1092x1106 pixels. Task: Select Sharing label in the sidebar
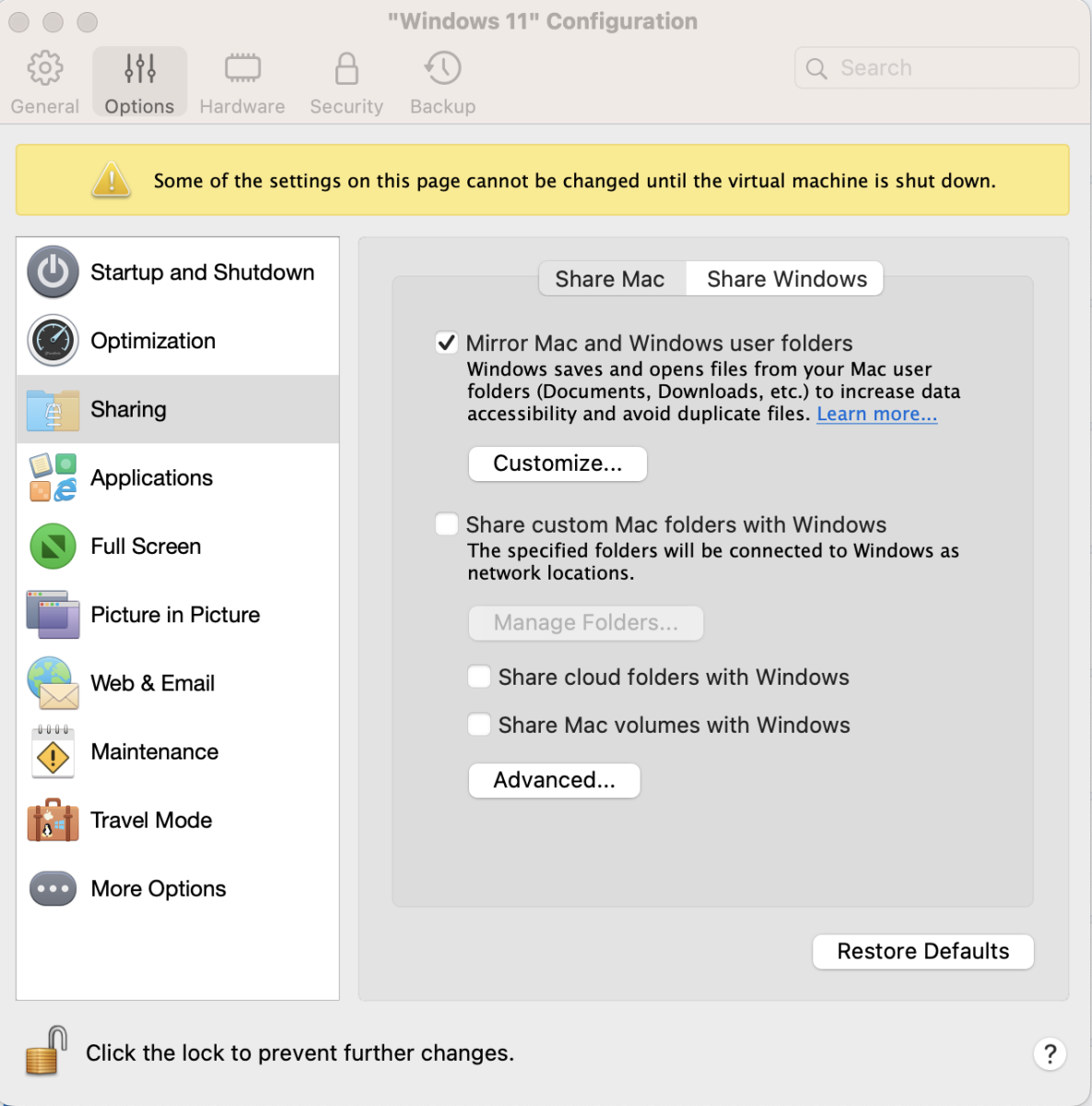129,409
